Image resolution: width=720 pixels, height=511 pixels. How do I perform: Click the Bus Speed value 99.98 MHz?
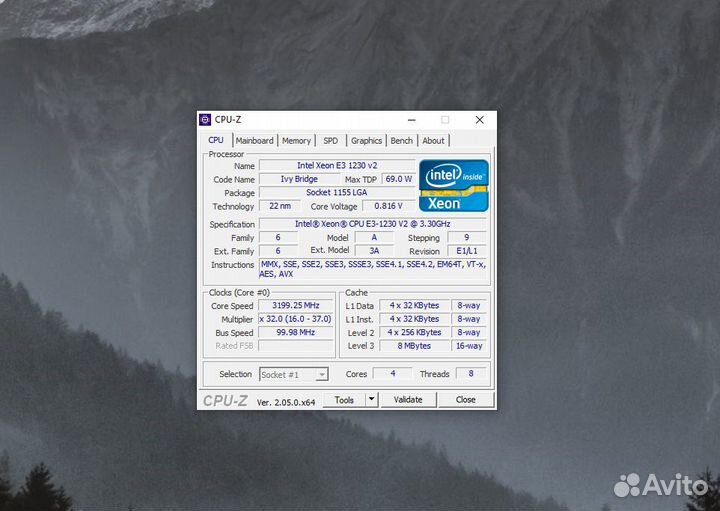[296, 332]
